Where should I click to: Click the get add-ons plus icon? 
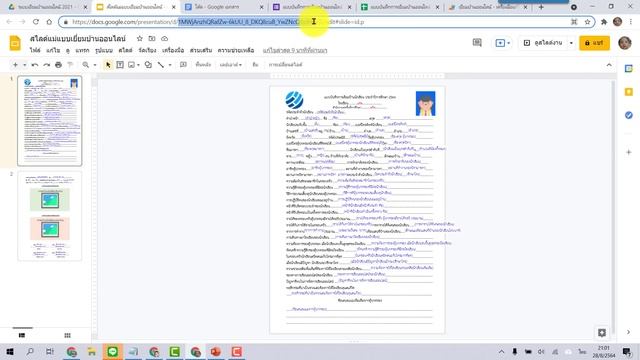[x=629, y=152]
